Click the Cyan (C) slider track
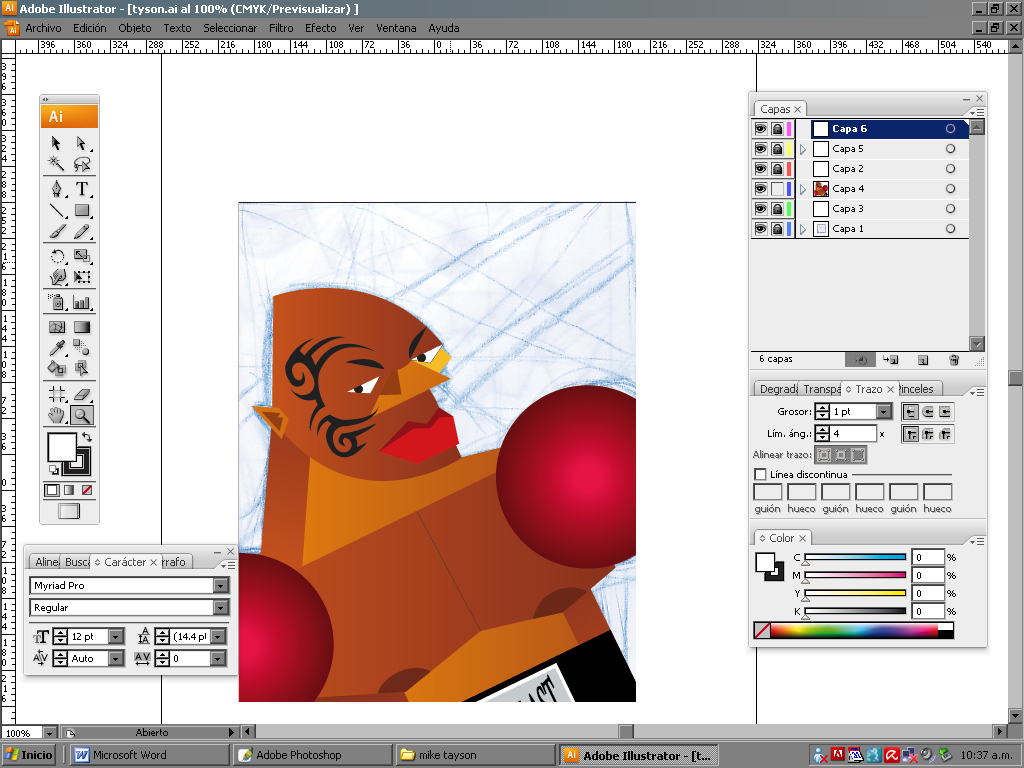 [855, 557]
